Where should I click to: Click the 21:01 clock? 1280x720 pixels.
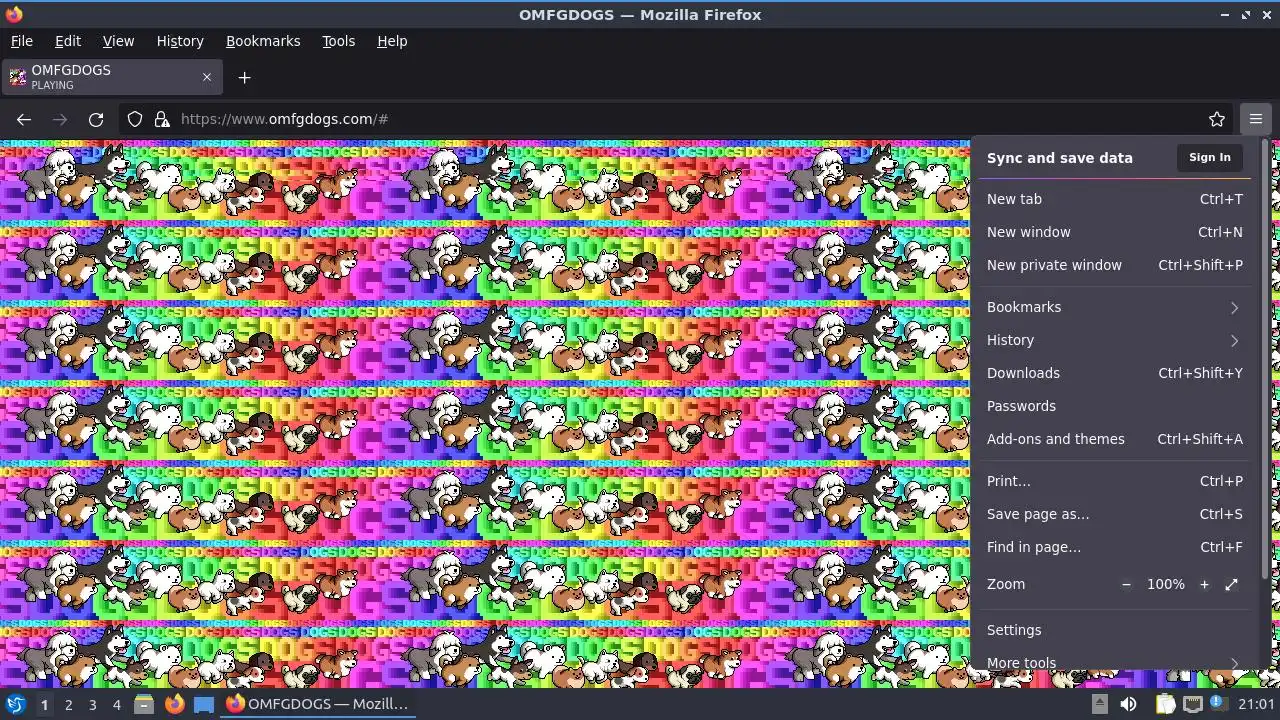point(1256,704)
